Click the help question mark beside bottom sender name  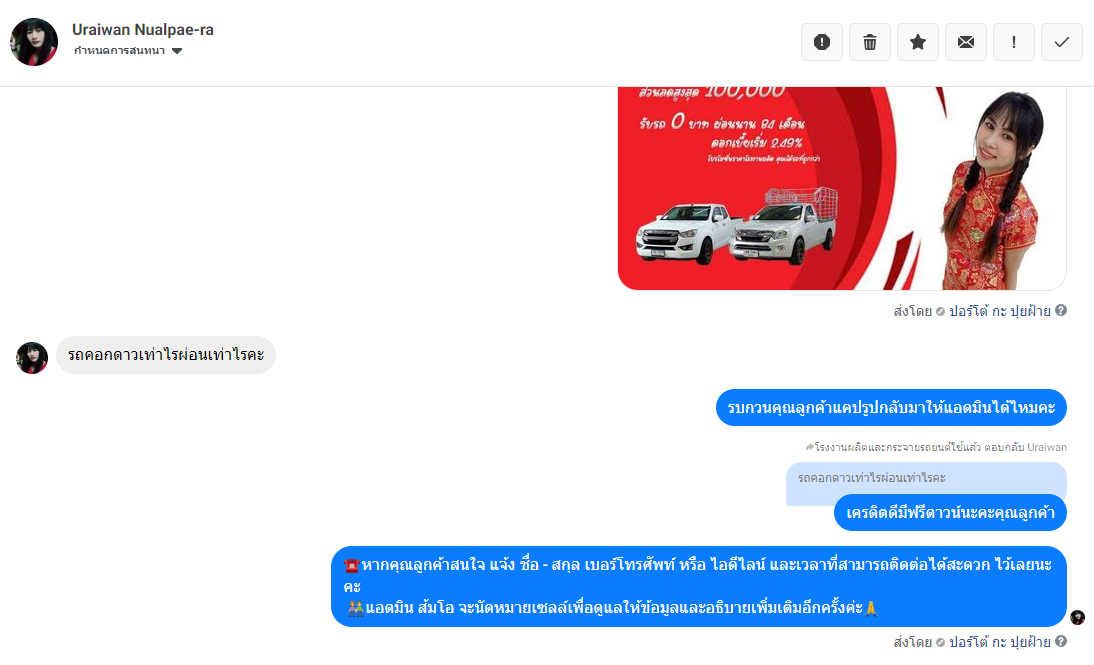1061,641
